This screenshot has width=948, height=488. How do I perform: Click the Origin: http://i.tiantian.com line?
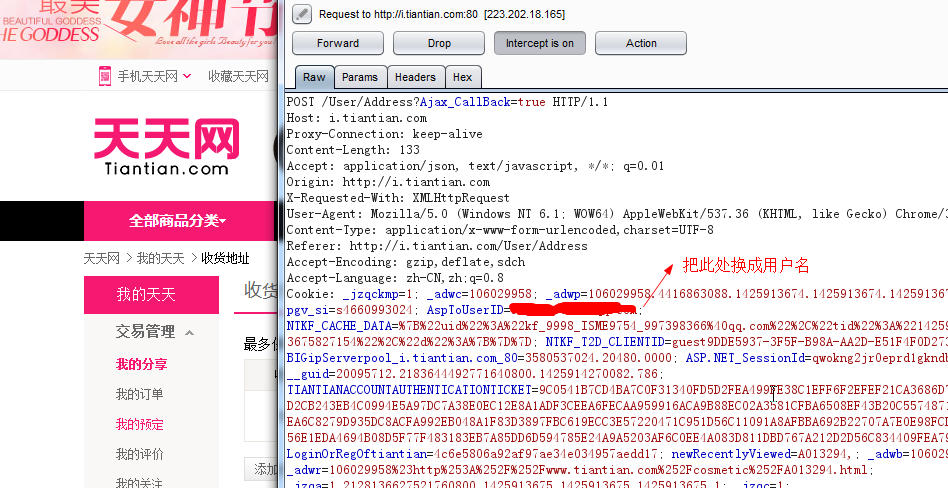(388, 182)
